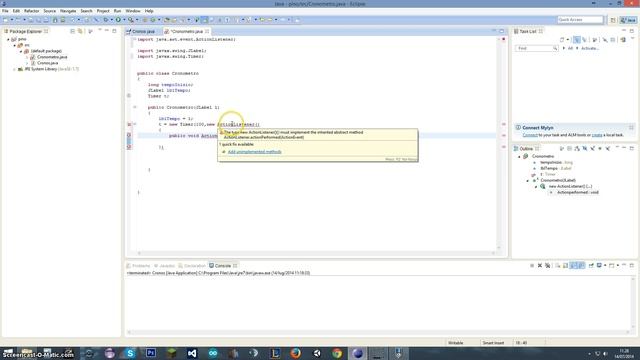640x360 pixels.
Task: Click Remove Launch X icon in Console
Action: coord(540,266)
